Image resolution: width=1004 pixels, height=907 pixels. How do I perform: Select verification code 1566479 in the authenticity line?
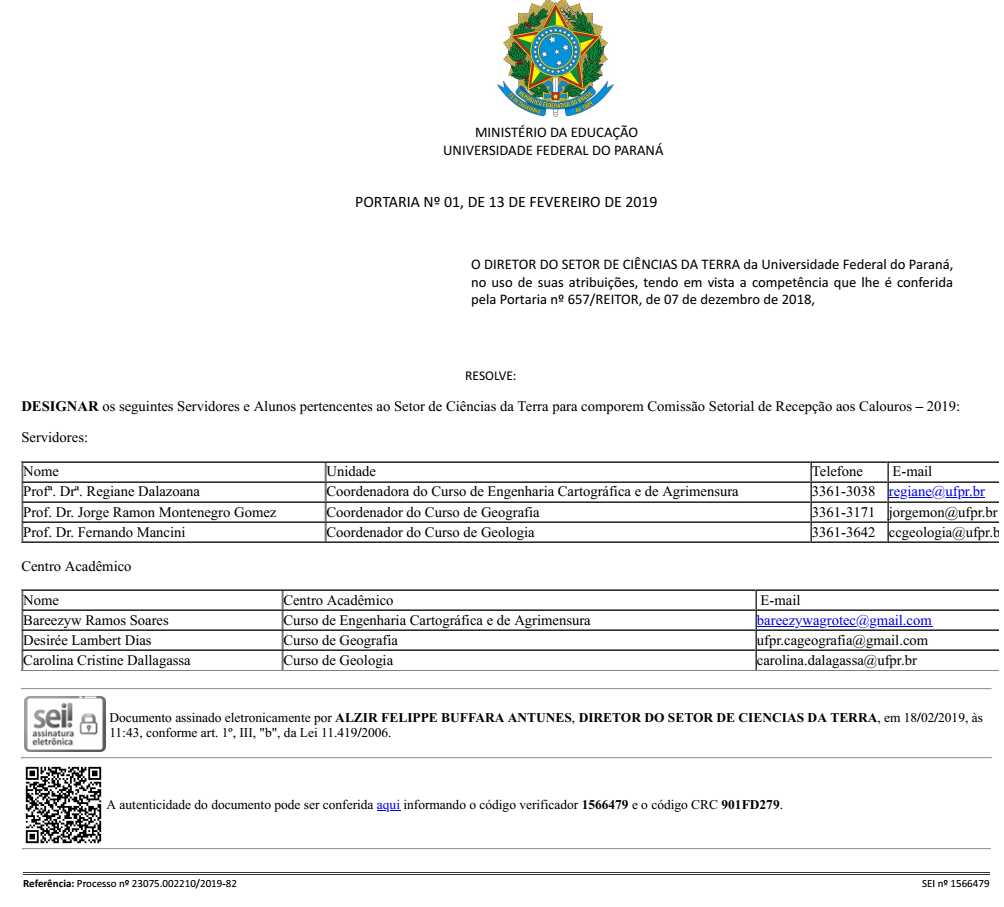[604, 805]
